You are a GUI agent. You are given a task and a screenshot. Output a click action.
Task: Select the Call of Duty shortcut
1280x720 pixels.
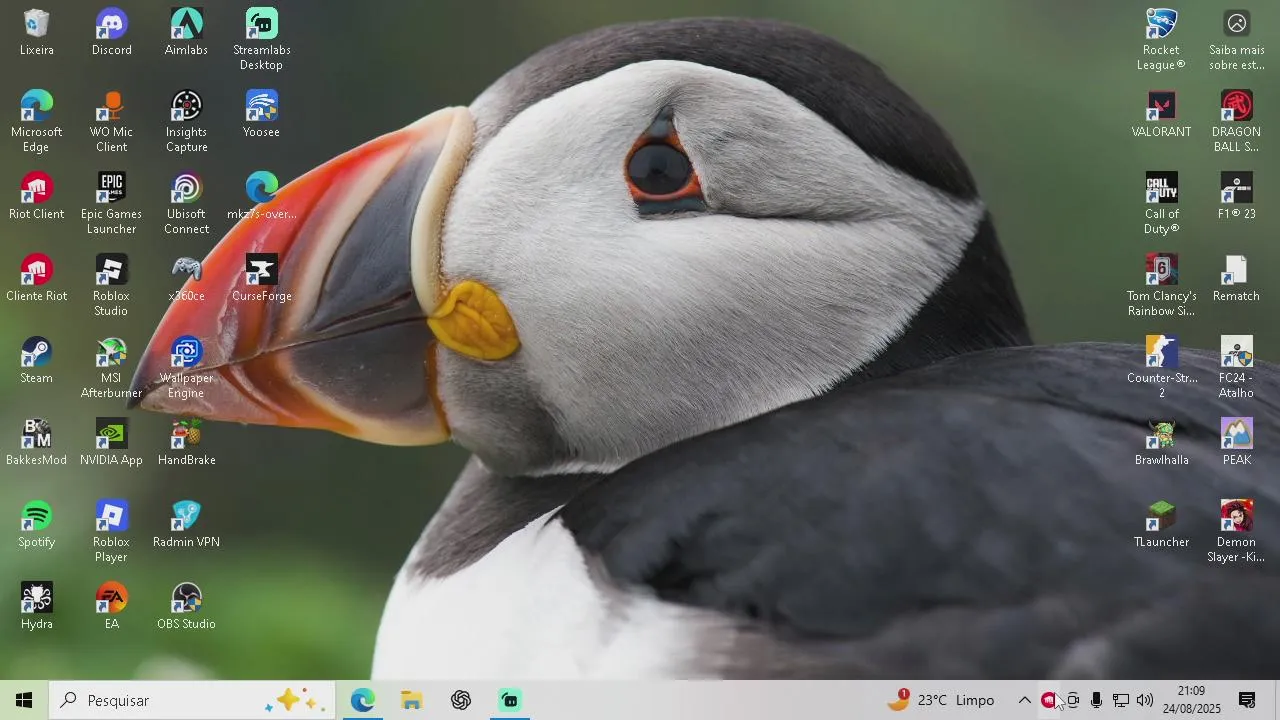click(1161, 203)
